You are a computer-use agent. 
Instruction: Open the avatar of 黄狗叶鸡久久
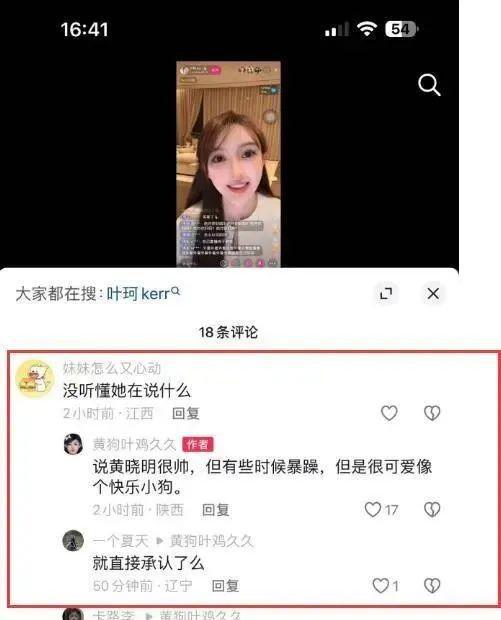click(x=73, y=444)
